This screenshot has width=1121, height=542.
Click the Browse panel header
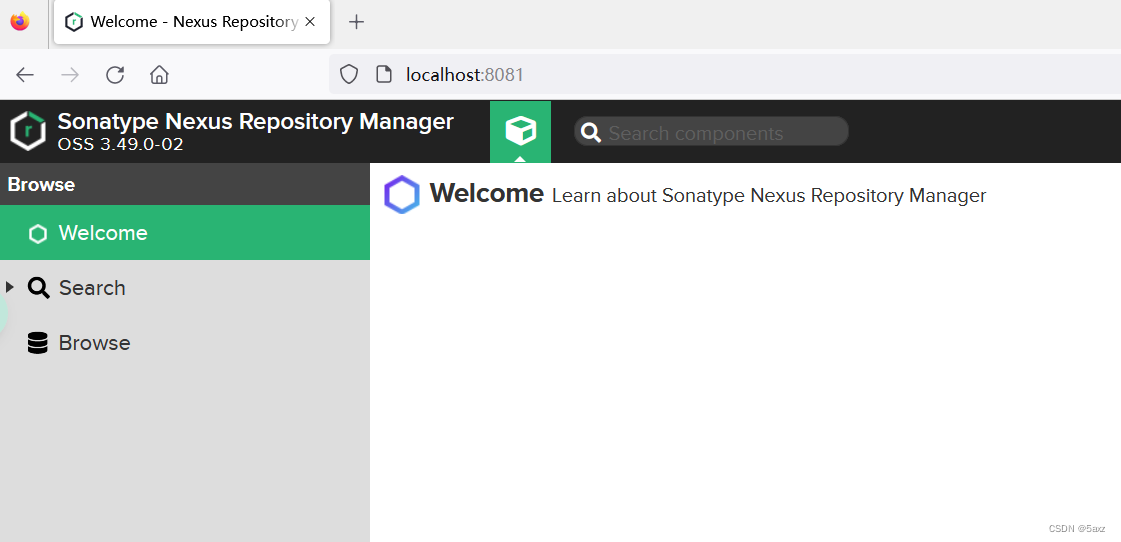(184, 184)
